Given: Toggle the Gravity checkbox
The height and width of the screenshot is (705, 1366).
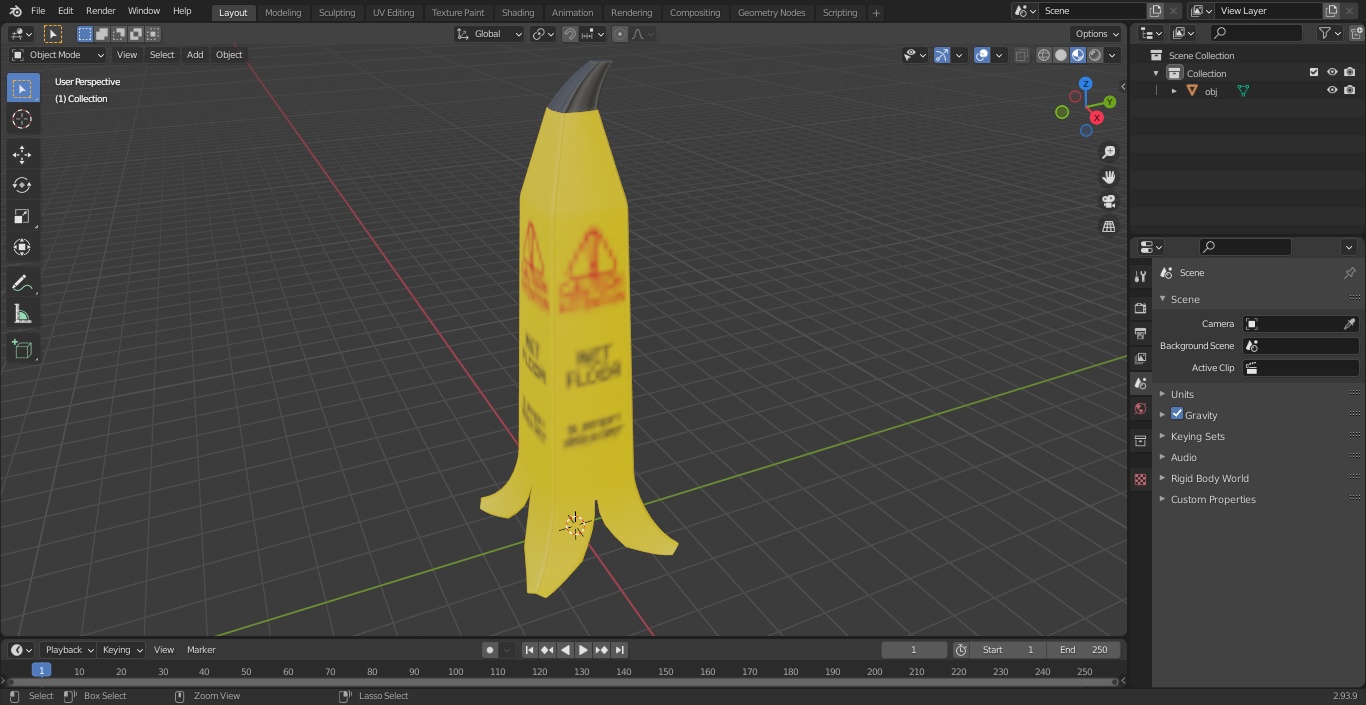Looking at the screenshot, I should pos(1177,414).
